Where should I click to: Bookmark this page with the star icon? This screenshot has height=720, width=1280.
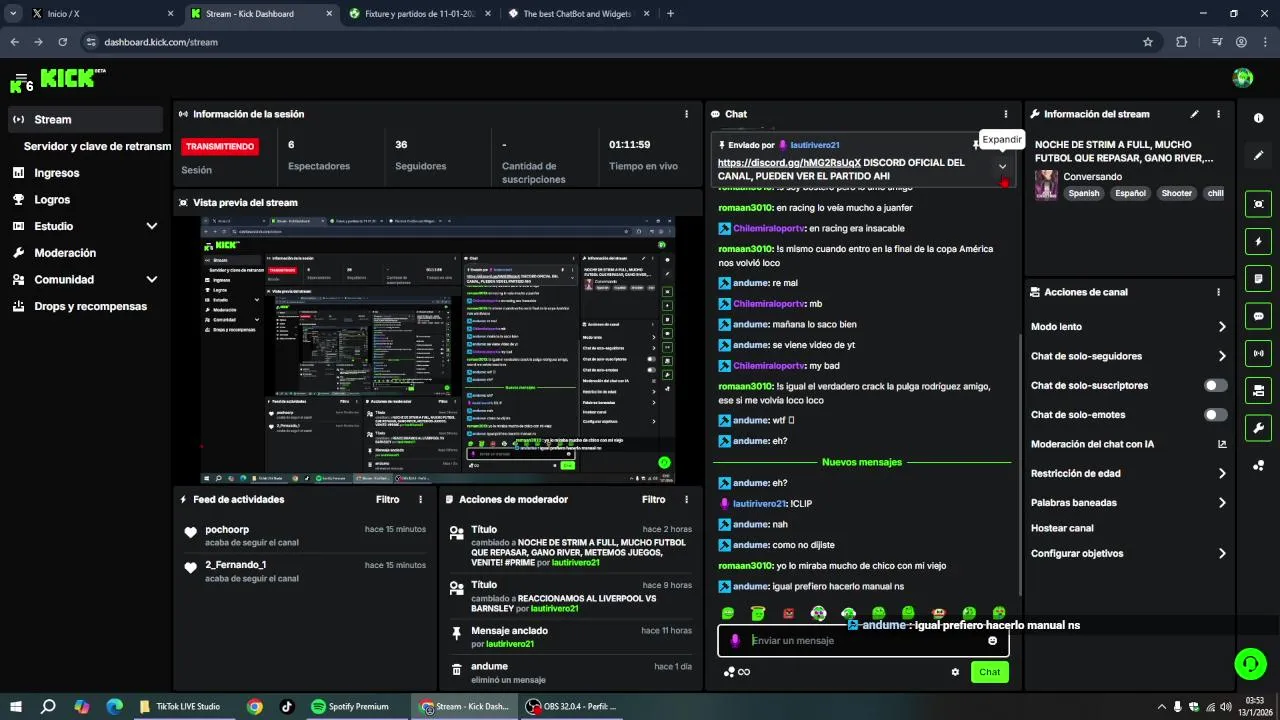(1148, 42)
